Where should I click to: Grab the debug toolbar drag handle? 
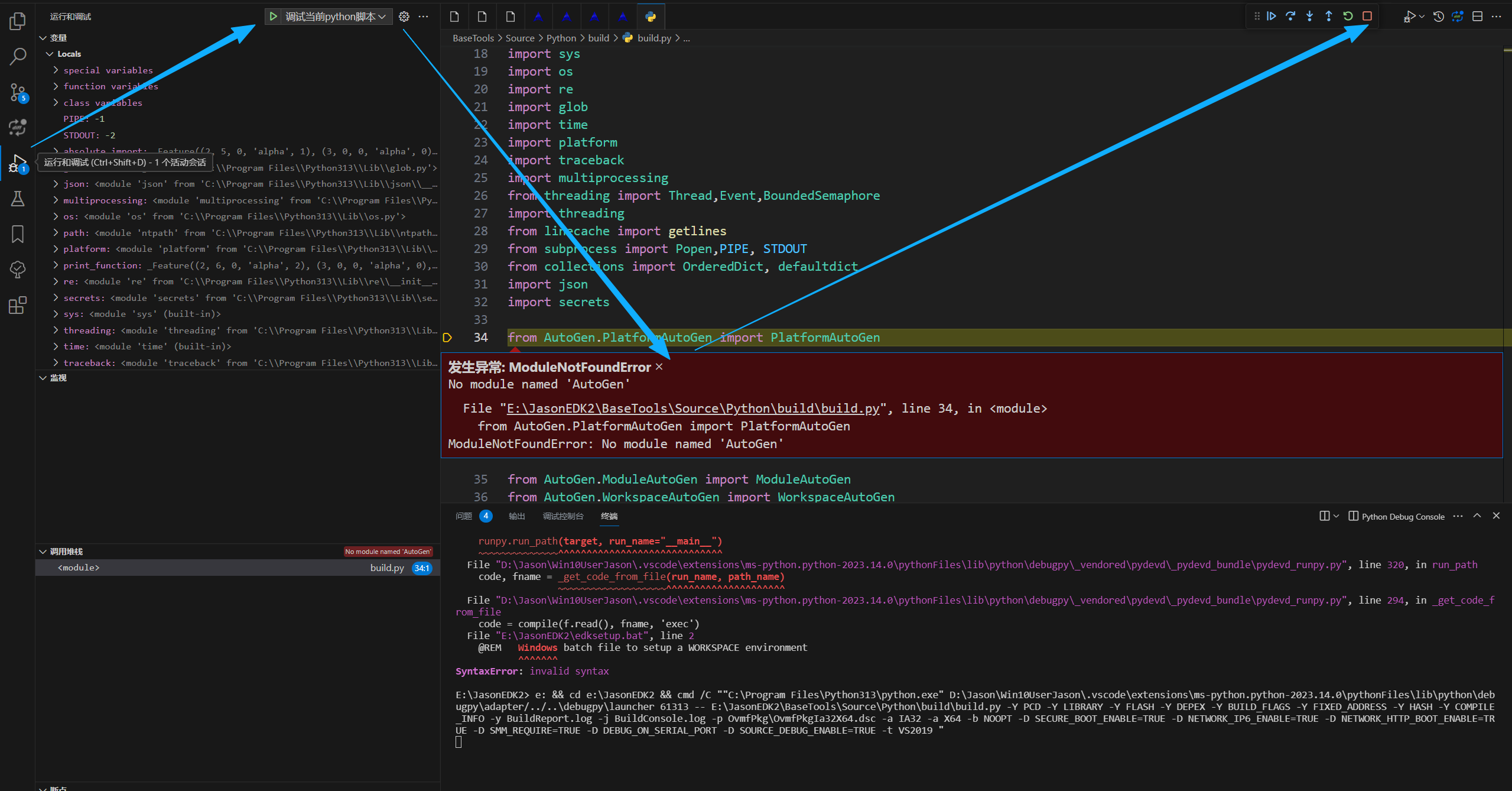[x=1257, y=17]
